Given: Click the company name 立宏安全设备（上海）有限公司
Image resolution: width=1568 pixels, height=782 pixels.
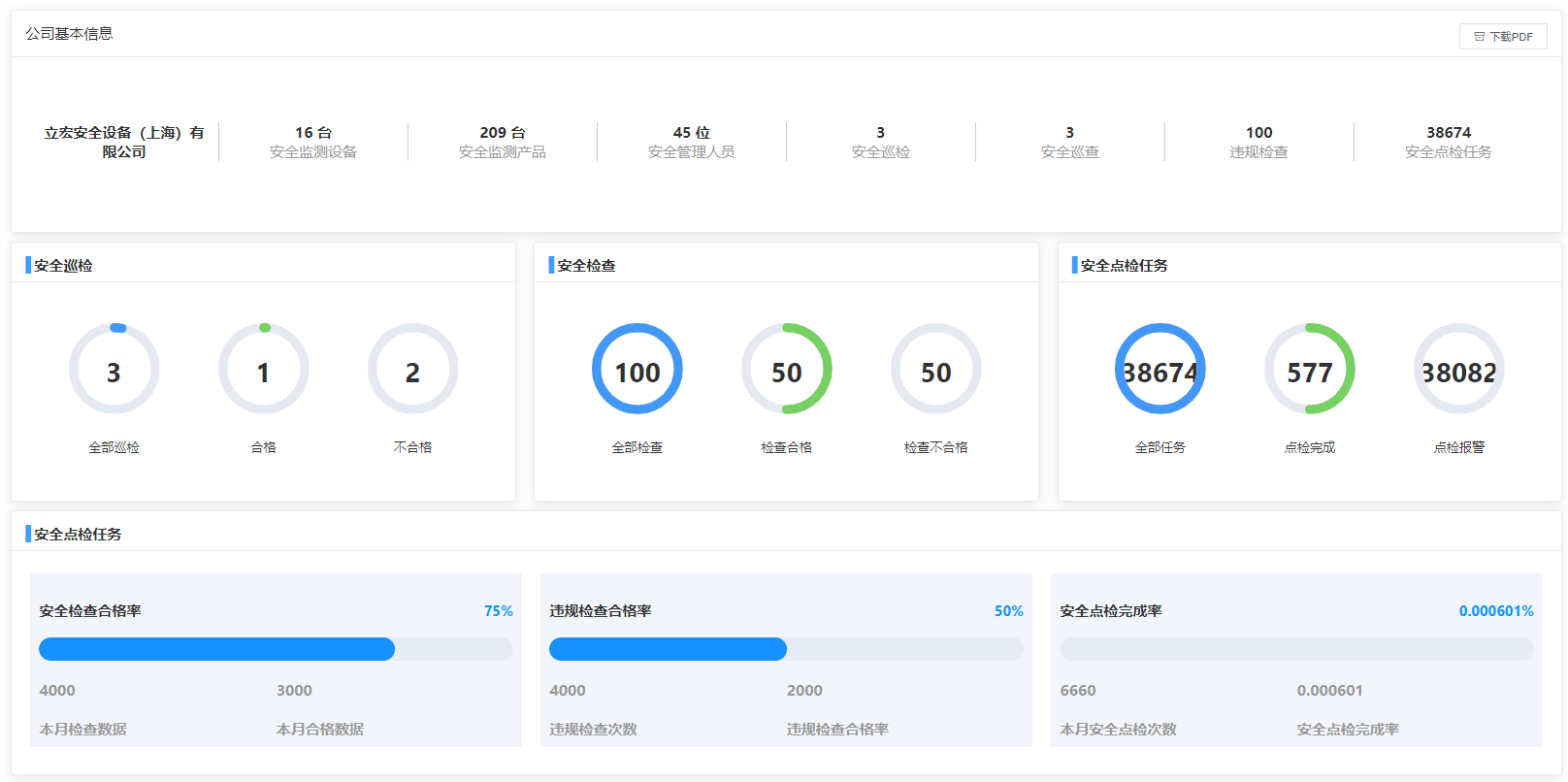Looking at the screenshot, I should point(124,142).
